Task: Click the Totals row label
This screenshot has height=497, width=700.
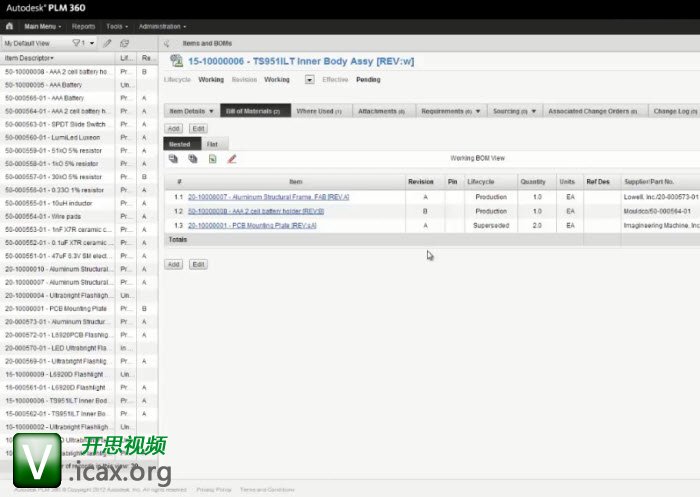Action: (x=178, y=240)
